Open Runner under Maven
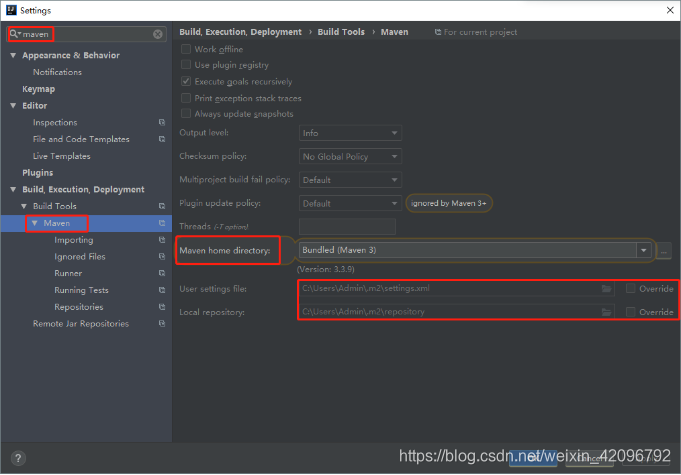 68,273
